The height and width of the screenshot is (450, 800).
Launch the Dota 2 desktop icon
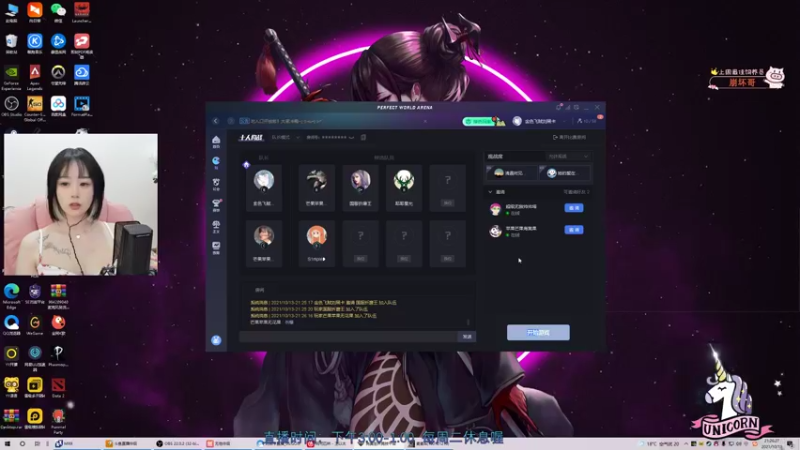tap(58, 388)
